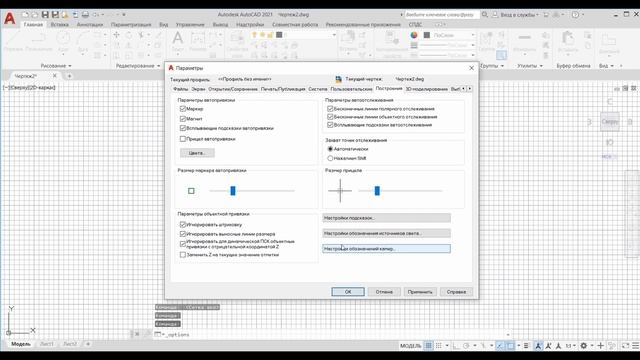Screen dimensions: 640x360
Task: Toggle clean screen icon in status bar
Action: point(625,346)
